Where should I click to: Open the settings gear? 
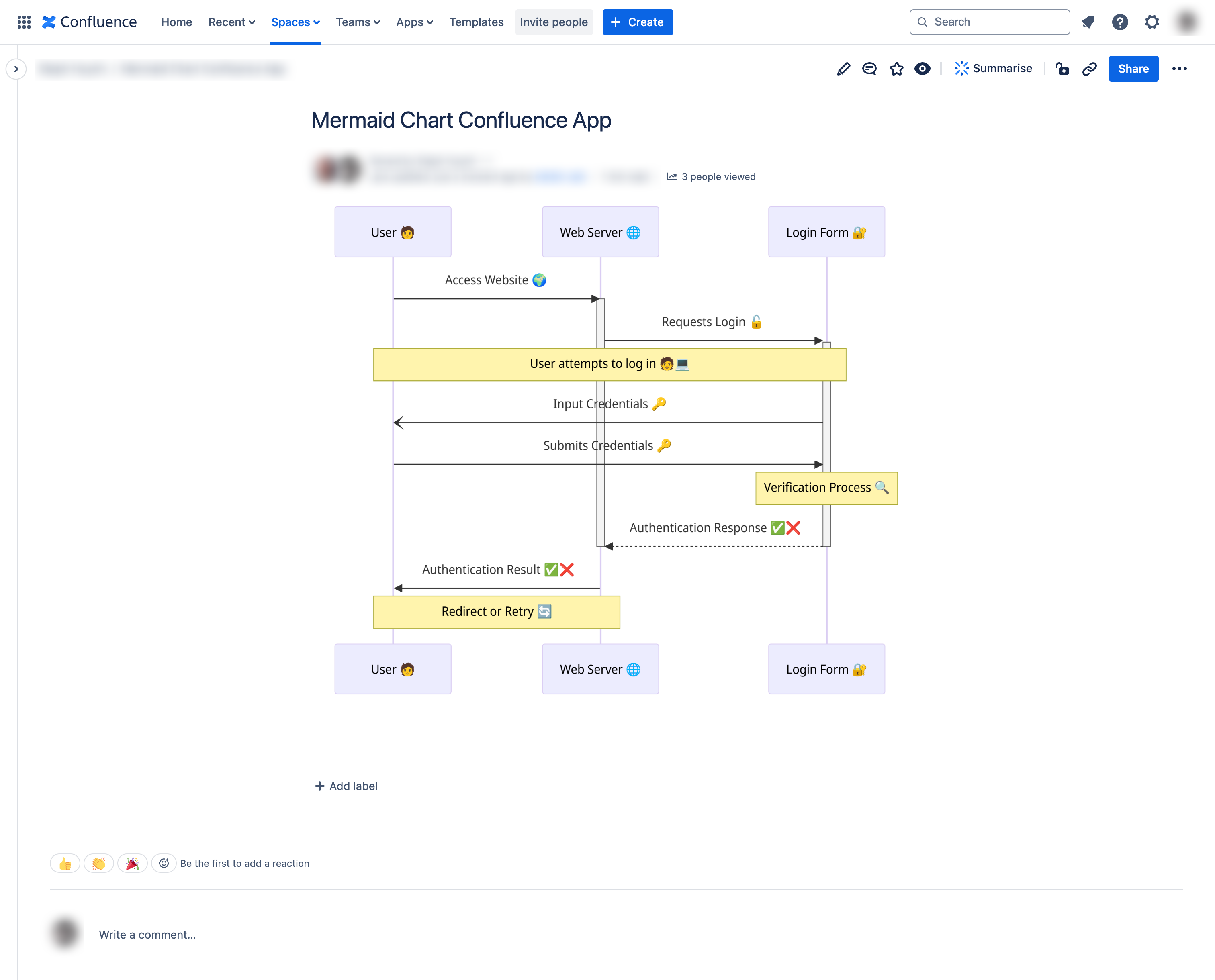(1152, 22)
